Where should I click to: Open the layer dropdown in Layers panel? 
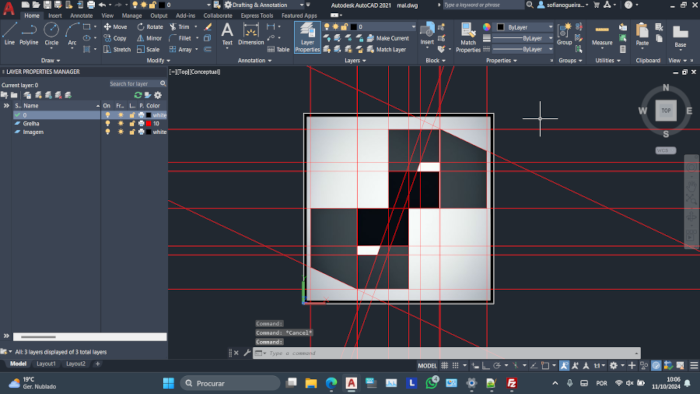(413, 27)
